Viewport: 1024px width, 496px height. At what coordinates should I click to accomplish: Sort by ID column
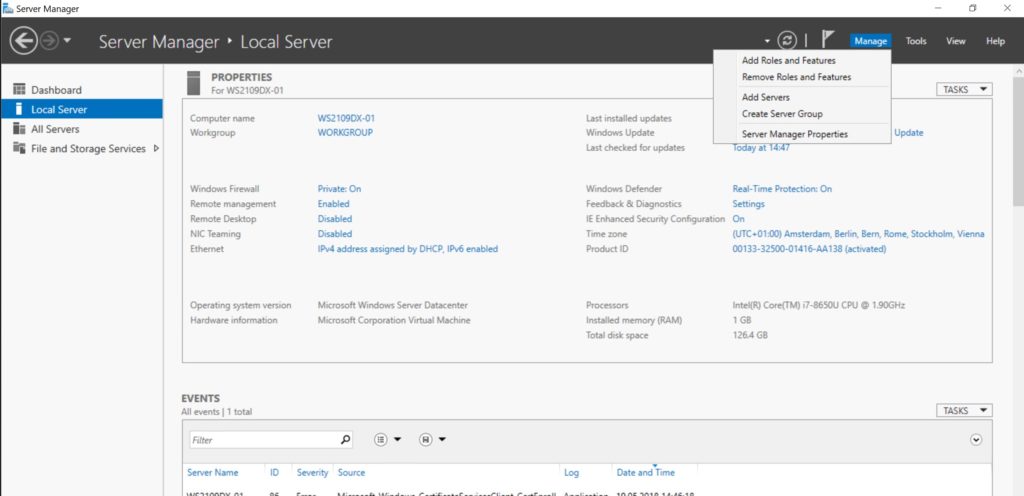[x=274, y=473]
